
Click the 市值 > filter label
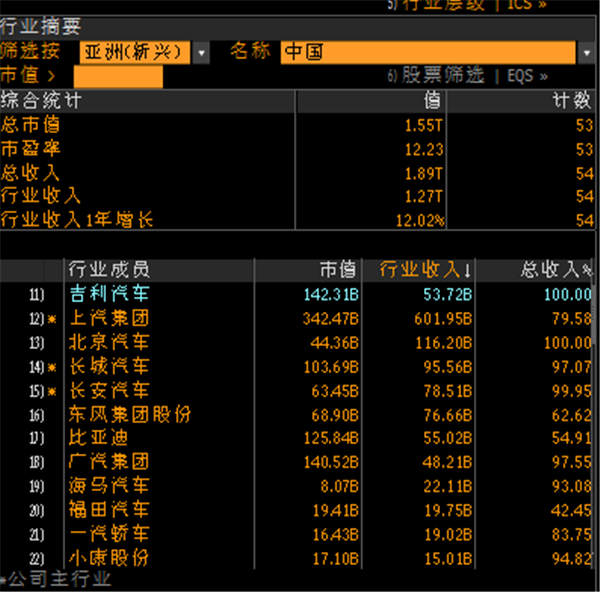(28, 75)
